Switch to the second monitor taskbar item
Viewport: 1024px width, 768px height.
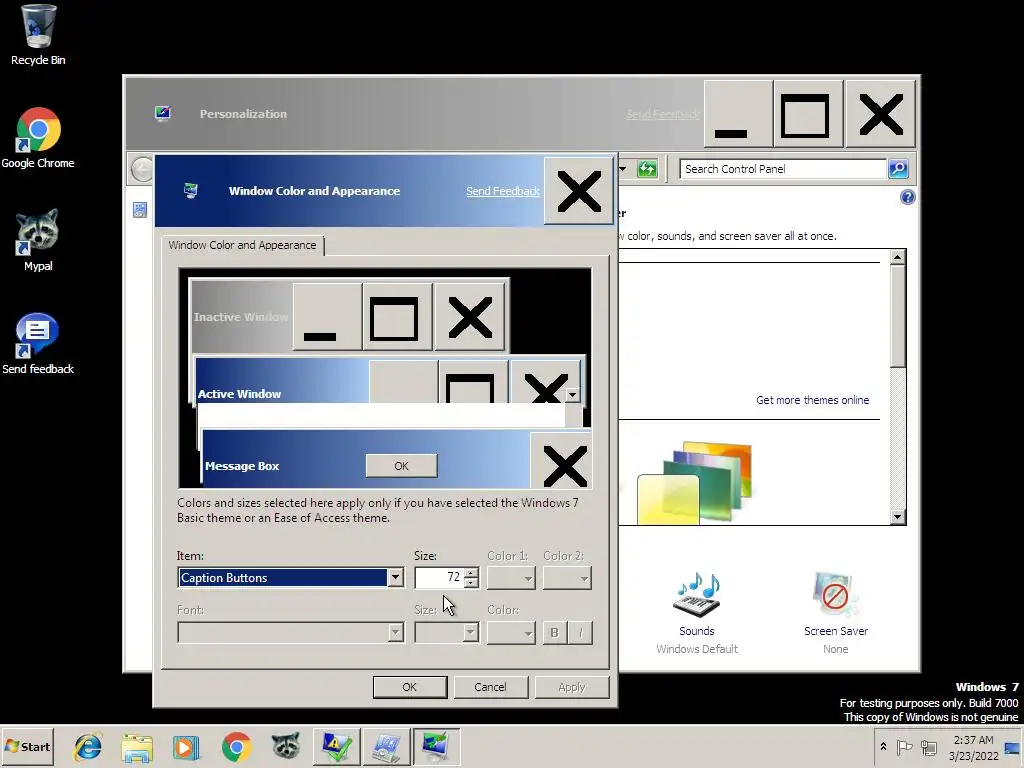[x=387, y=746]
